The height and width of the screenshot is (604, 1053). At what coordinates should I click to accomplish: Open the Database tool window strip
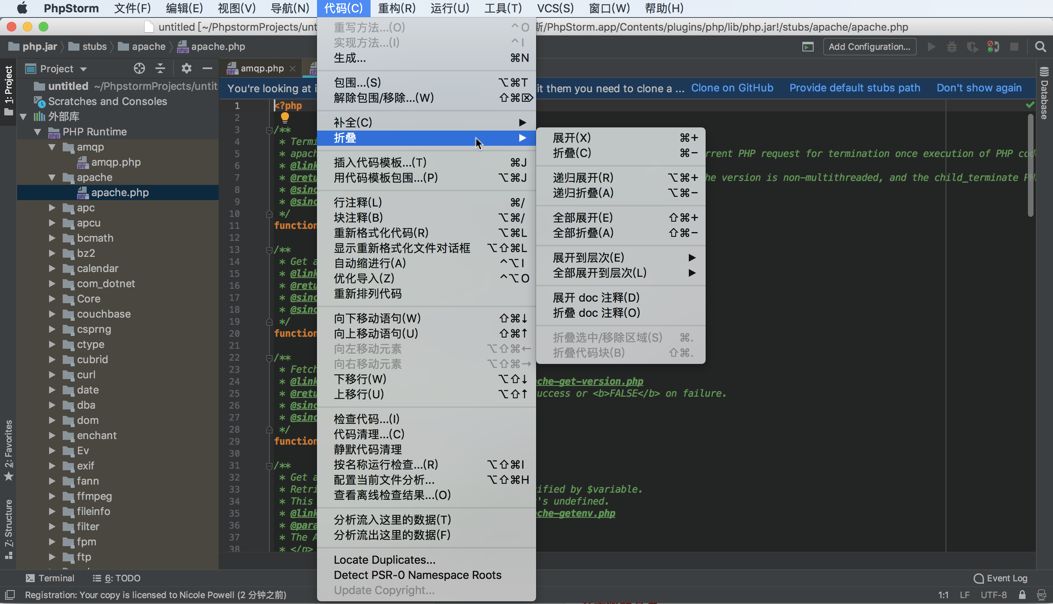(1044, 93)
